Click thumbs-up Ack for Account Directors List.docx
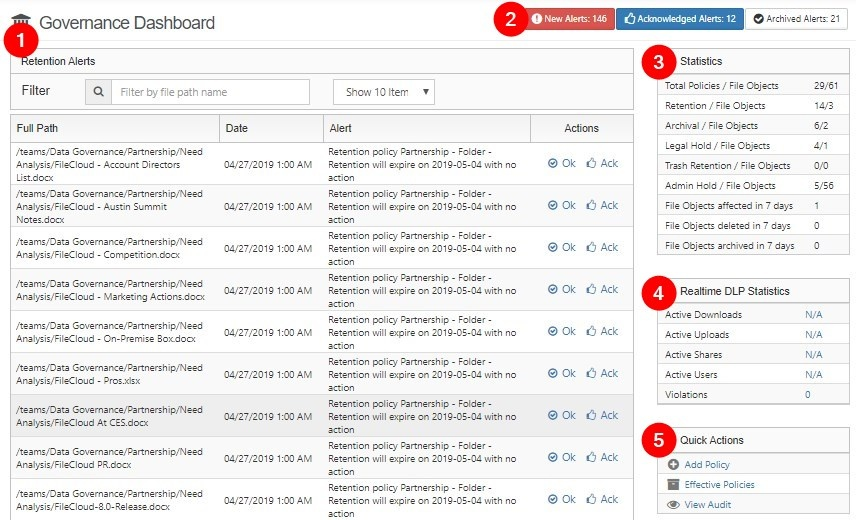The height and width of the screenshot is (520, 856). coord(602,163)
